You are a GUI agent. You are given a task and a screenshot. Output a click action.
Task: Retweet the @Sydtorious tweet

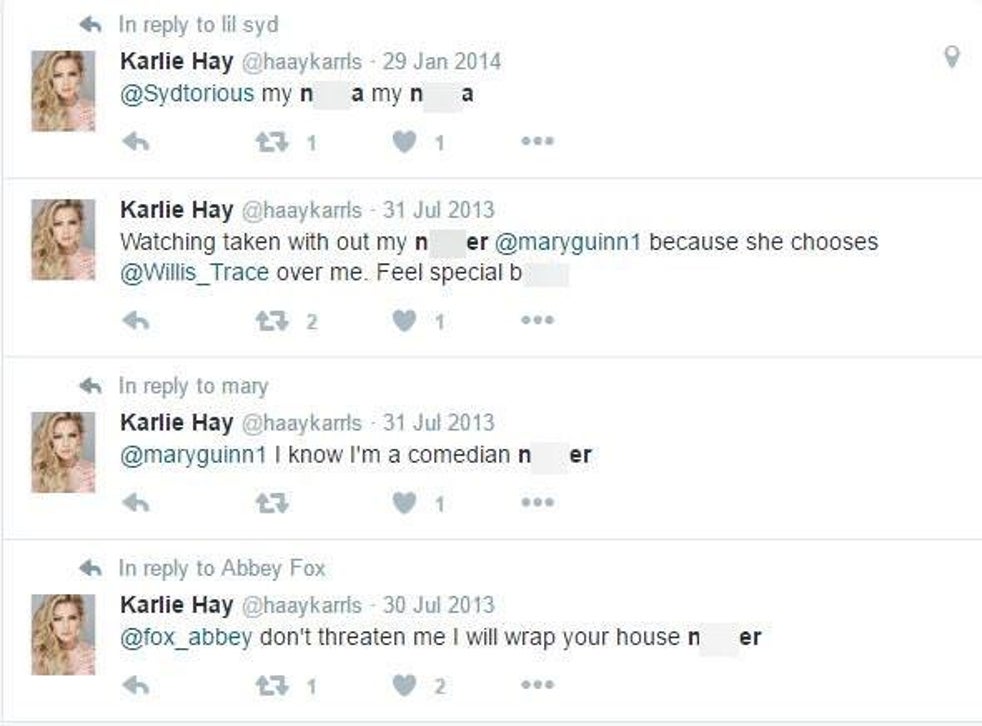tap(269, 142)
